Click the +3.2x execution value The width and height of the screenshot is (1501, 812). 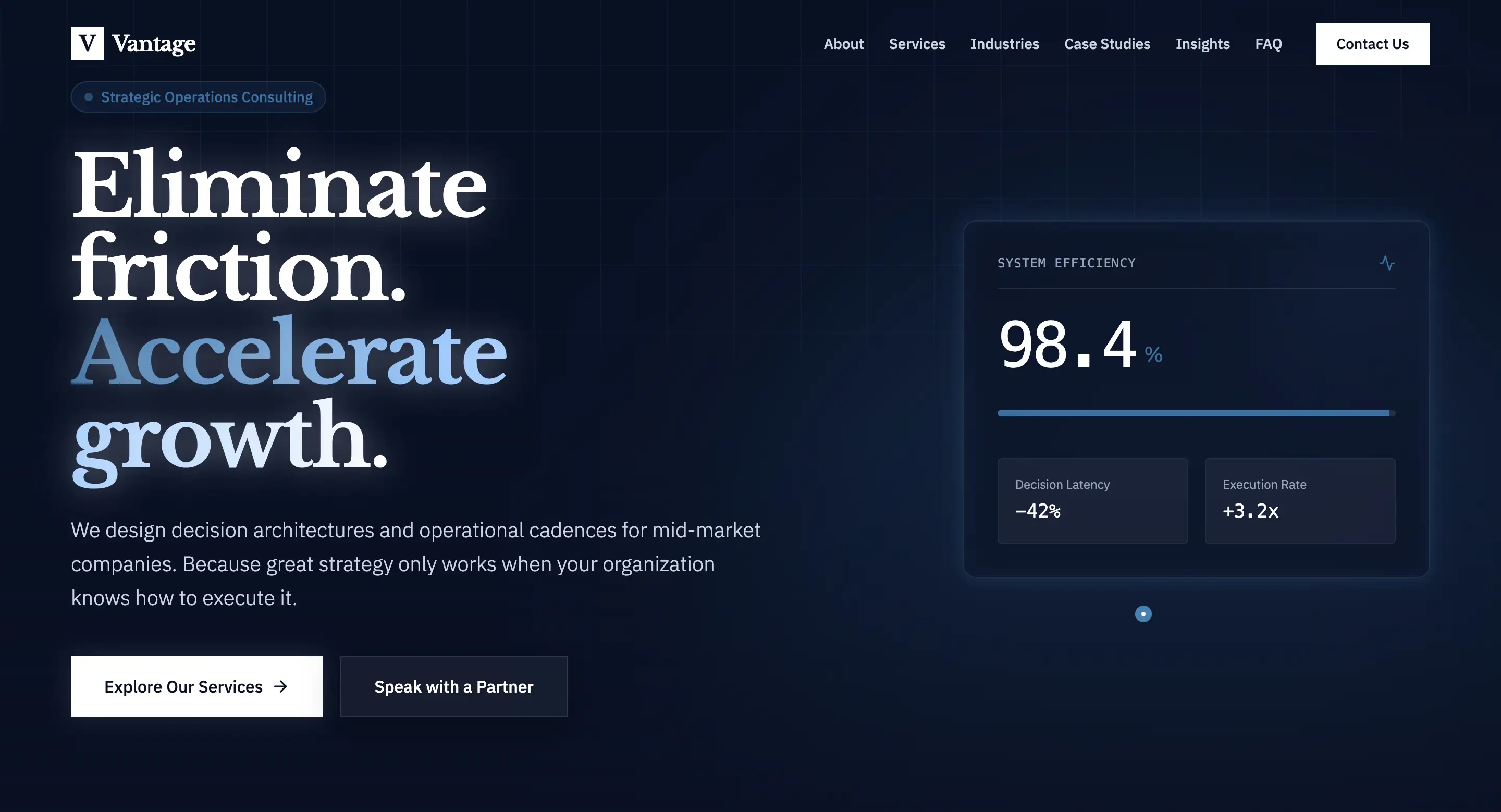(x=1250, y=511)
